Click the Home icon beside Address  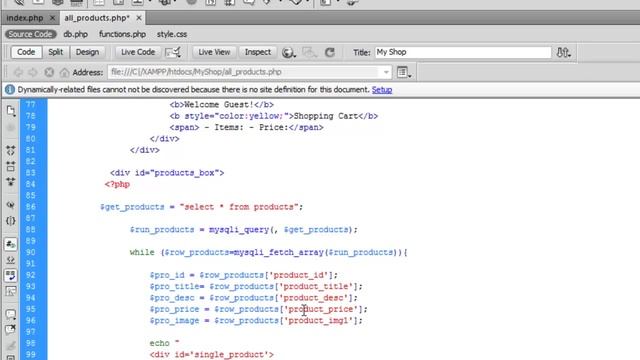pos(64,72)
